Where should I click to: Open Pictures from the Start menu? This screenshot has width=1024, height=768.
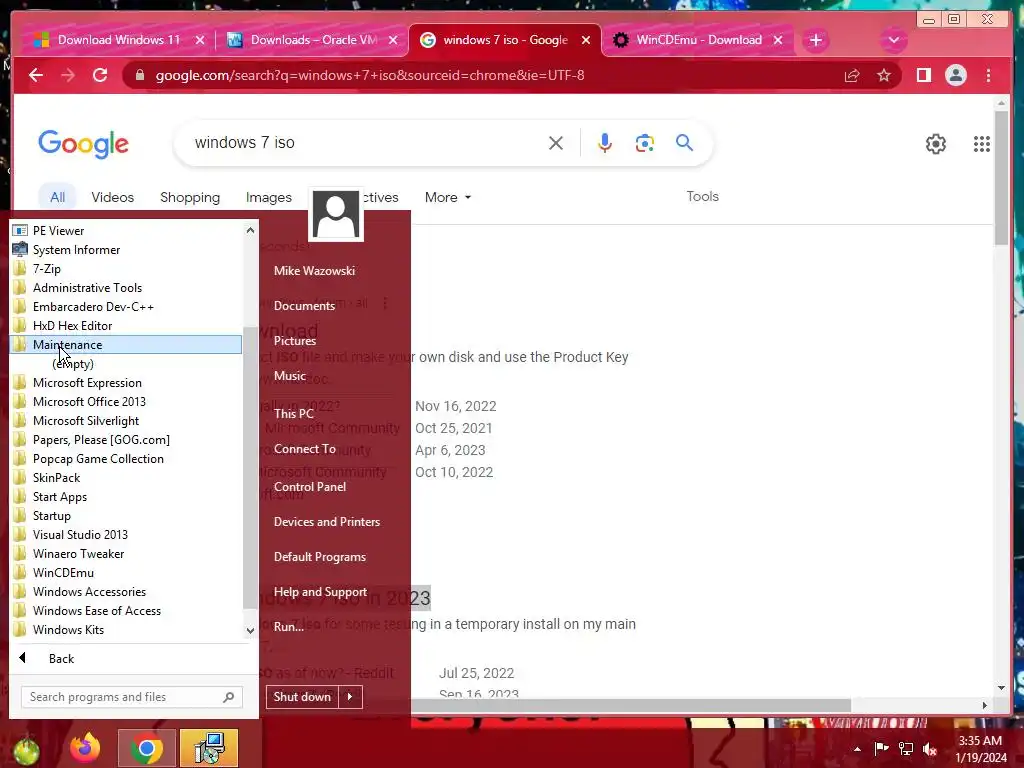(295, 340)
